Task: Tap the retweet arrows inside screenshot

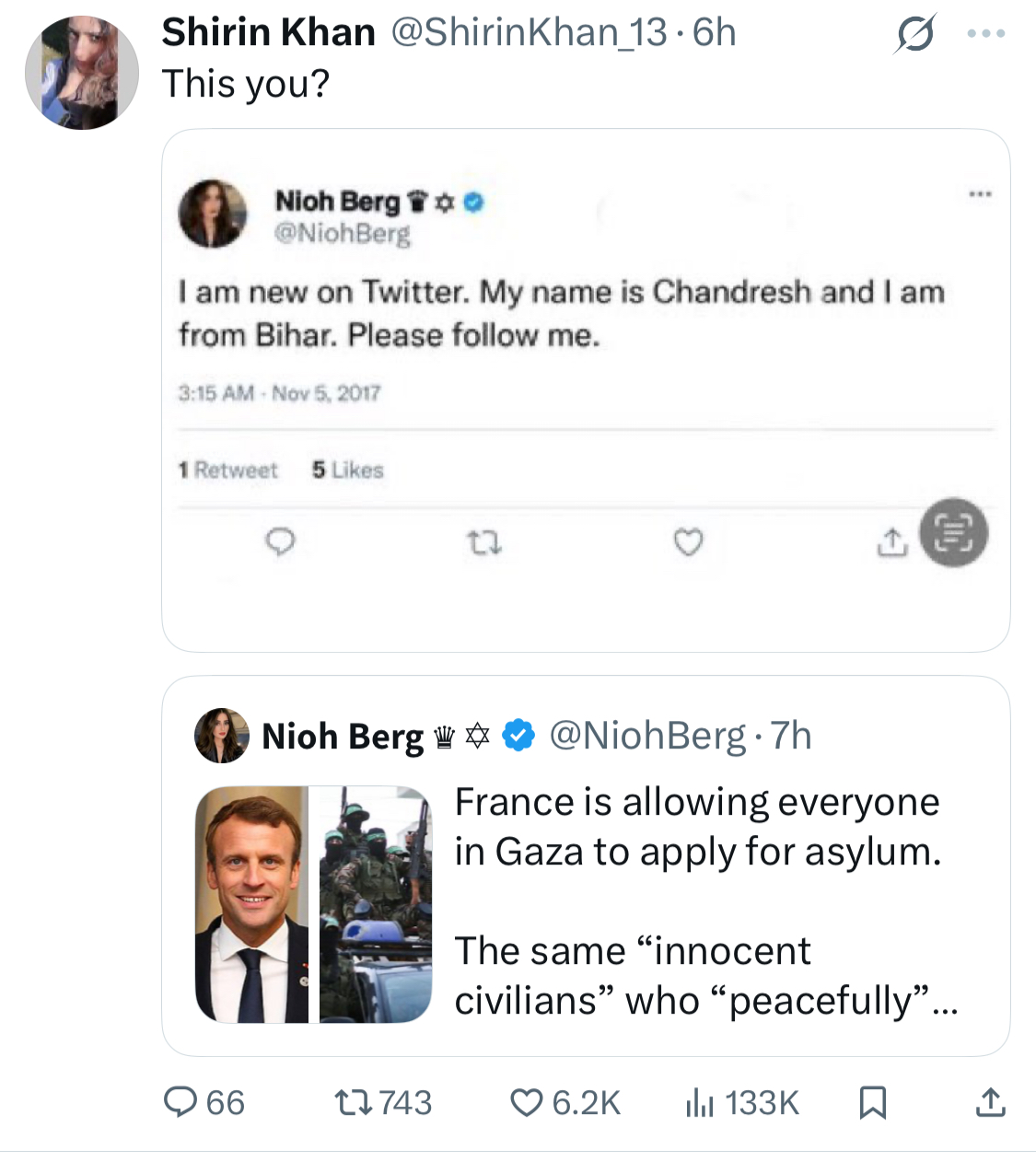Action: point(483,543)
